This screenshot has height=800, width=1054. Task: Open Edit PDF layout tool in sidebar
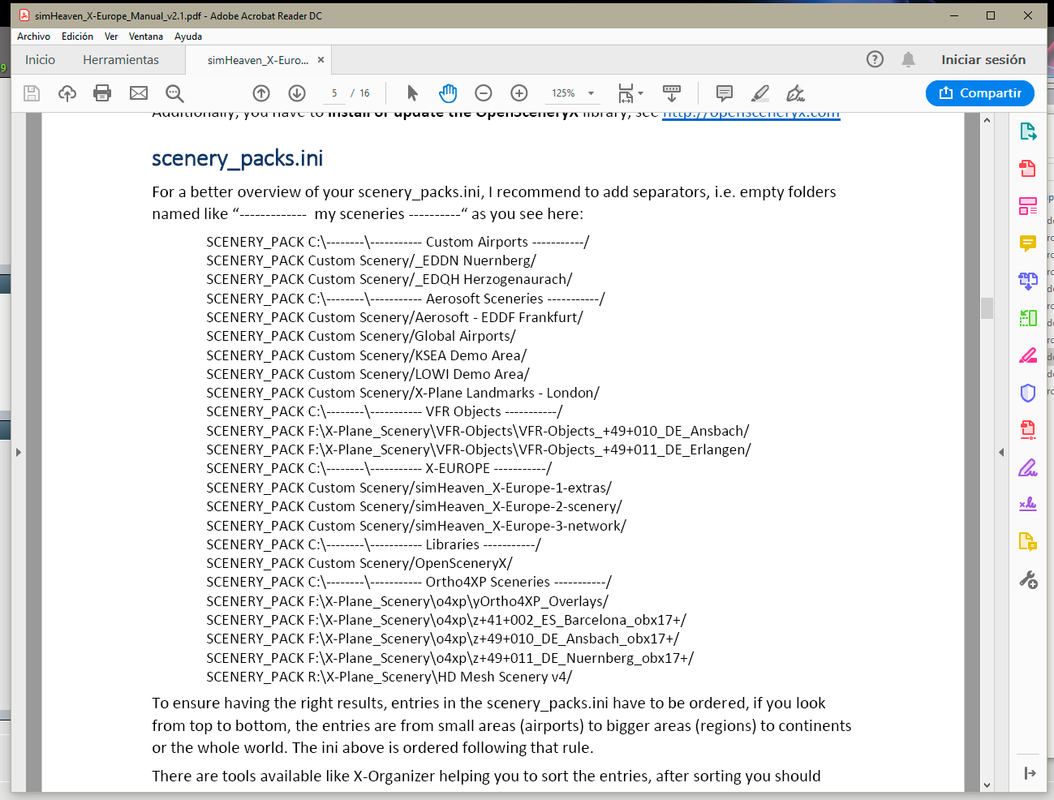(x=1028, y=206)
